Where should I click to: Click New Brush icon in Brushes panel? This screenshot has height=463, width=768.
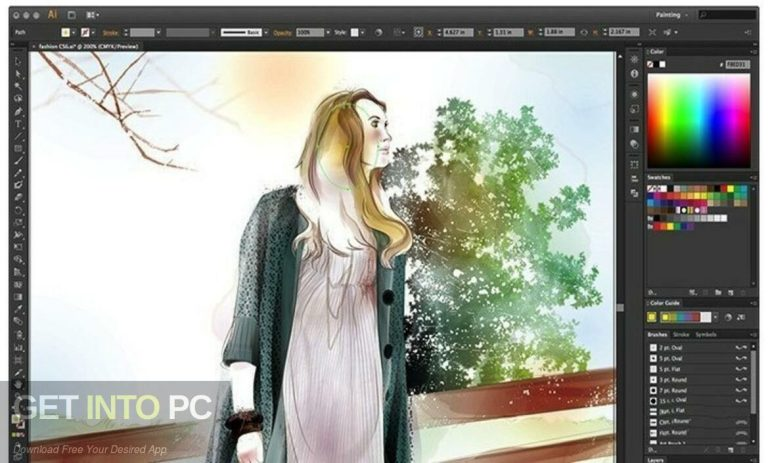pyautogui.click(x=731, y=449)
